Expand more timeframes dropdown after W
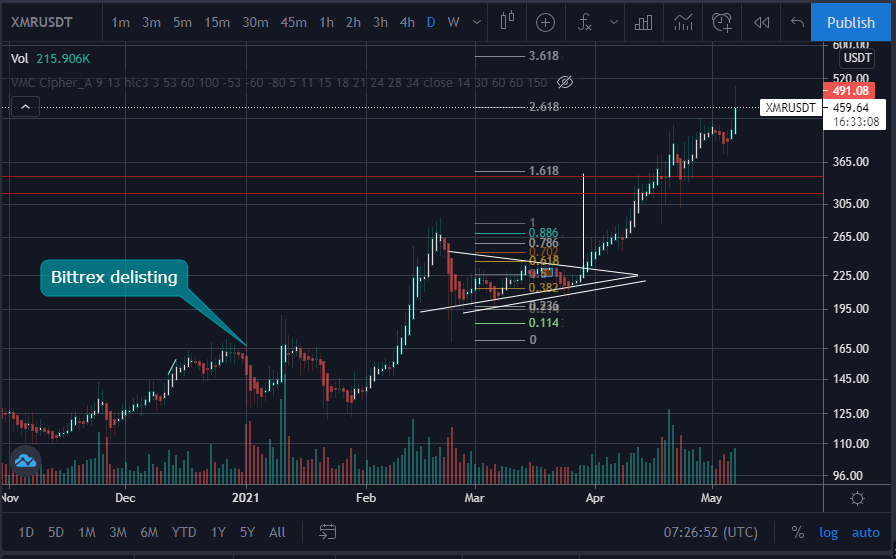Viewport: 896px width, 559px height. point(477,22)
